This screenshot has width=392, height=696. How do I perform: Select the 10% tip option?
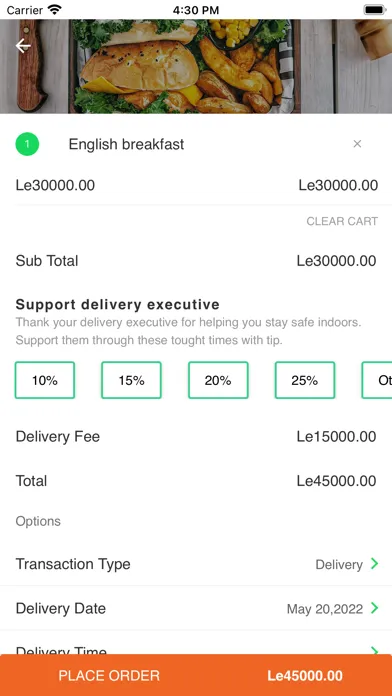point(45,380)
